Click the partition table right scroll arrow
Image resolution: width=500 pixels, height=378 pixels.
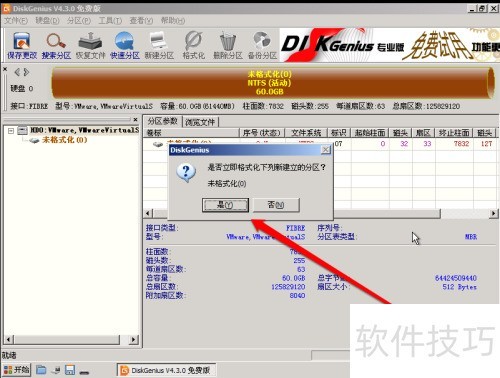coord(493,213)
